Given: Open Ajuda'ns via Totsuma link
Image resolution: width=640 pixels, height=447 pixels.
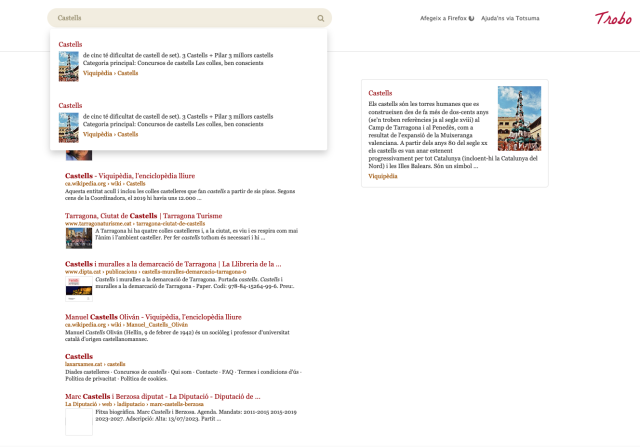Looking at the screenshot, I should click(510, 18).
